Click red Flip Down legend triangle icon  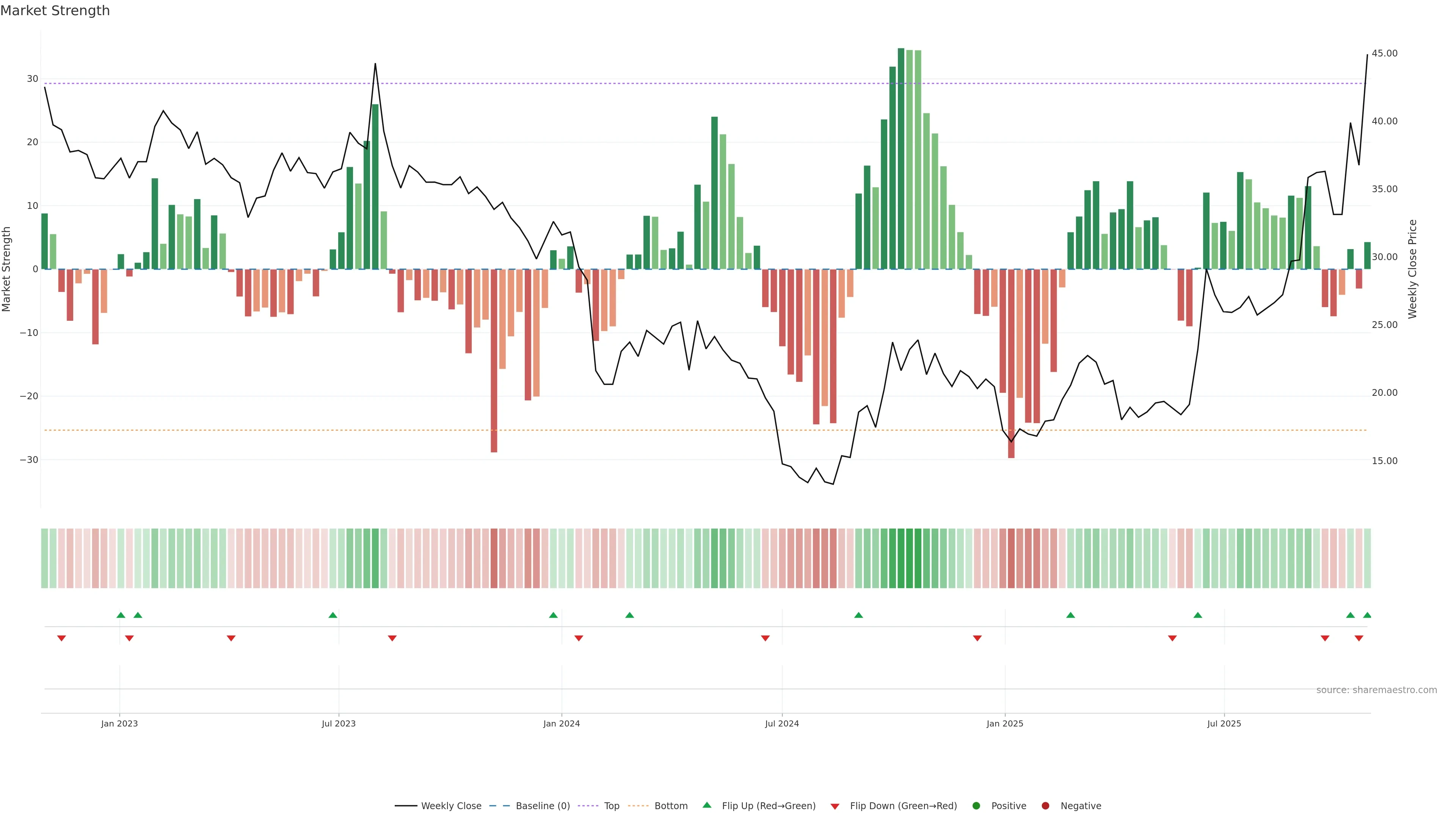tap(835, 806)
